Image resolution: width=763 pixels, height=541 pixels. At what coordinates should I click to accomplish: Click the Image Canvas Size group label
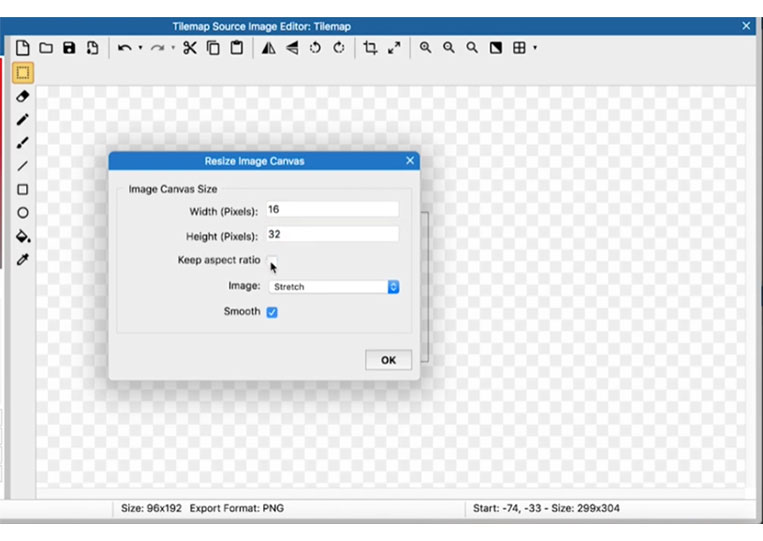tap(173, 189)
